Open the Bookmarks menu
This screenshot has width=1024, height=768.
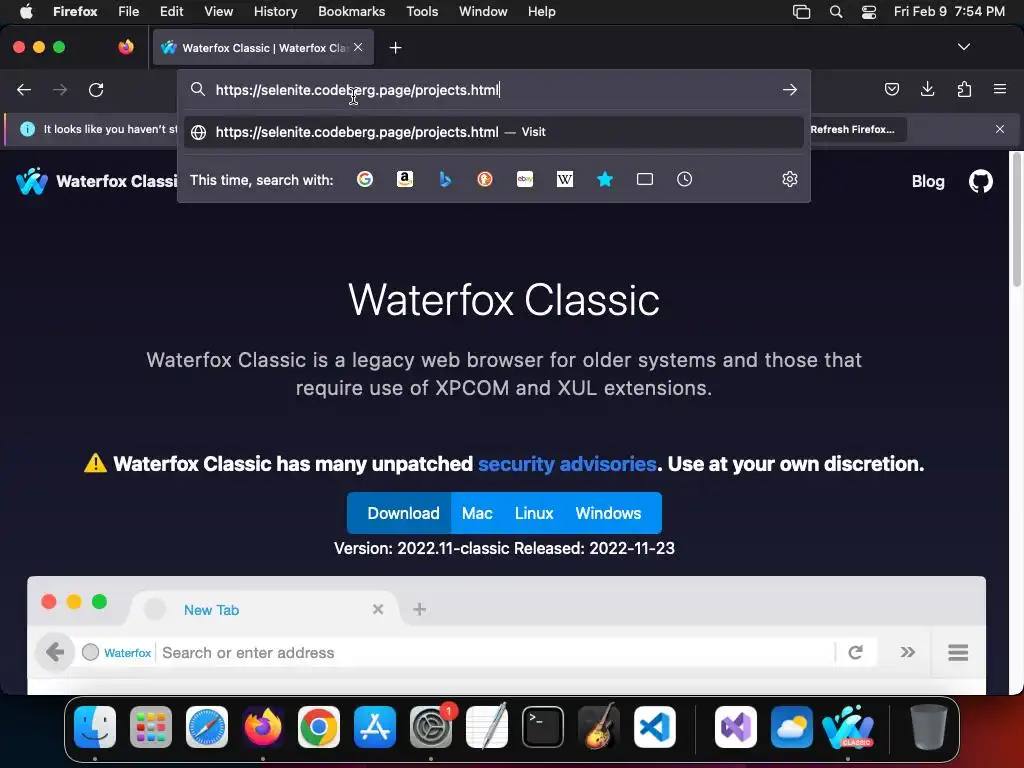351,12
